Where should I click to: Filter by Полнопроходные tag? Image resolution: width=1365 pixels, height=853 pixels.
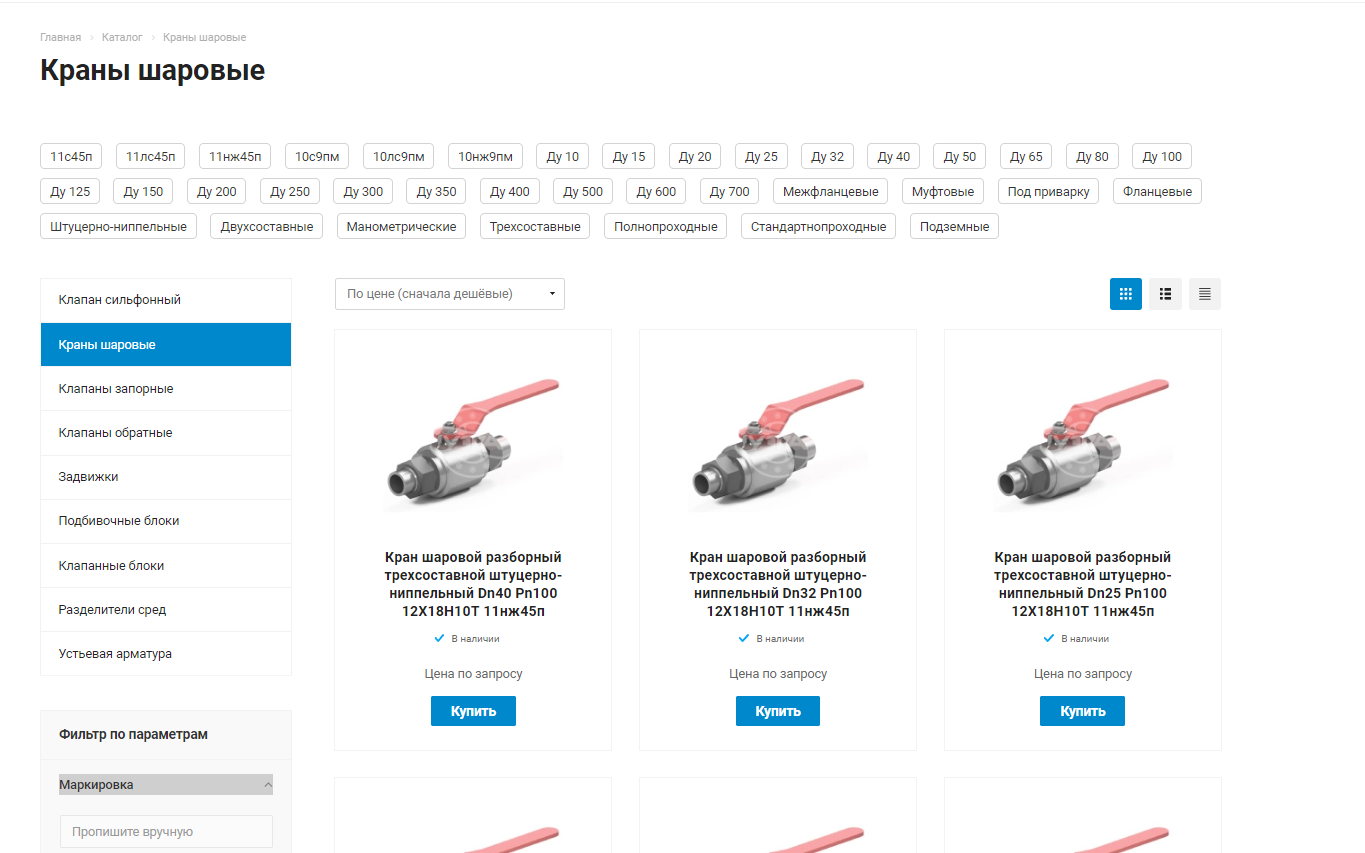(666, 226)
